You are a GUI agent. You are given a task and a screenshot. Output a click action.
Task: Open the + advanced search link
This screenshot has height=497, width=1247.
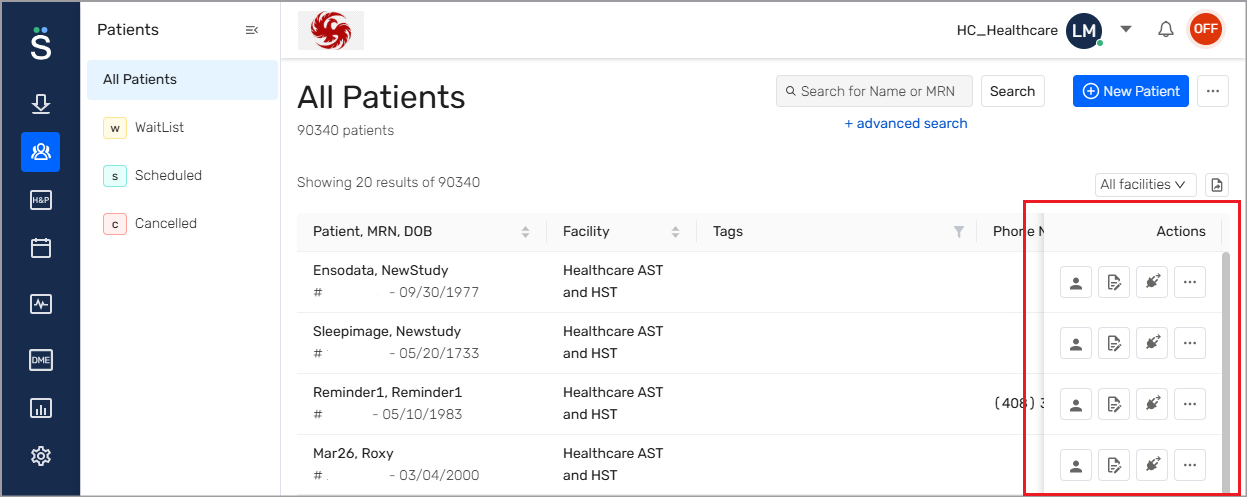tap(906, 123)
